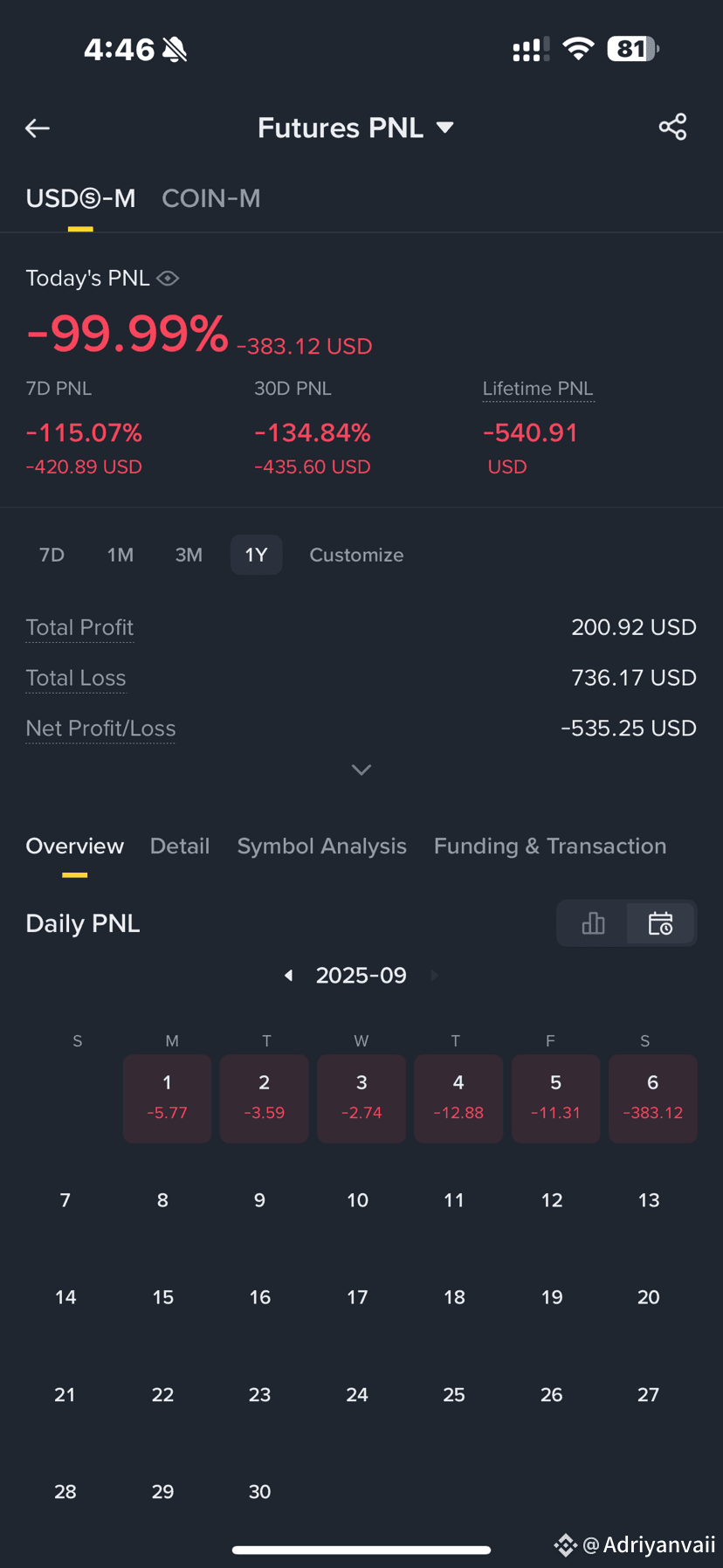723x1568 pixels.
Task: Select USDⓈ-M tab
Action: pyautogui.click(x=80, y=198)
